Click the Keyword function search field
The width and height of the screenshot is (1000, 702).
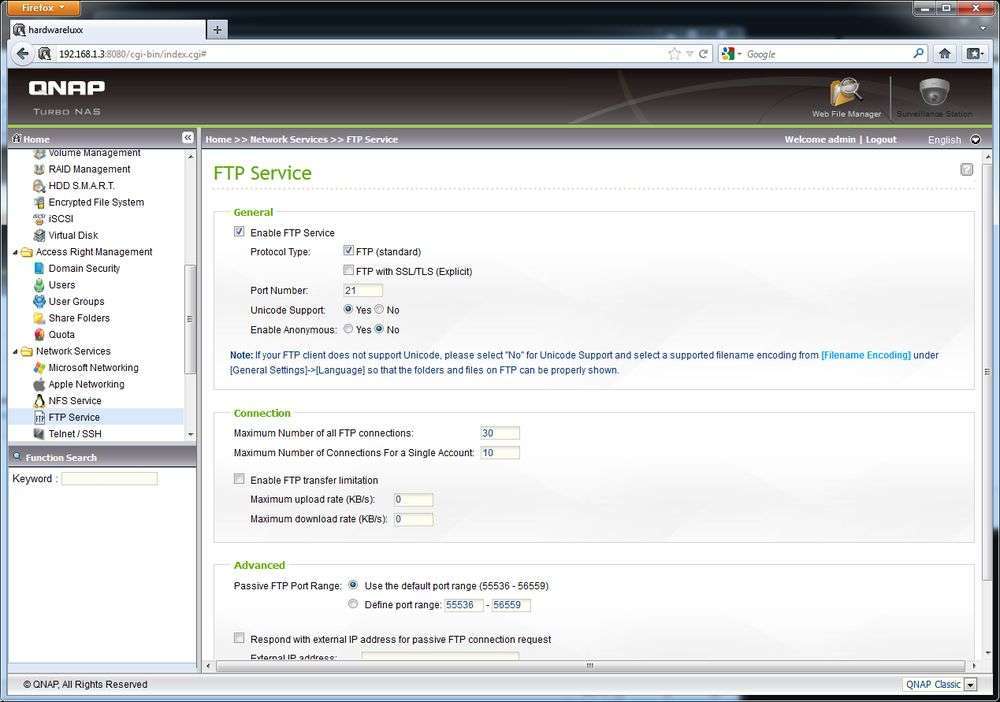click(x=109, y=479)
